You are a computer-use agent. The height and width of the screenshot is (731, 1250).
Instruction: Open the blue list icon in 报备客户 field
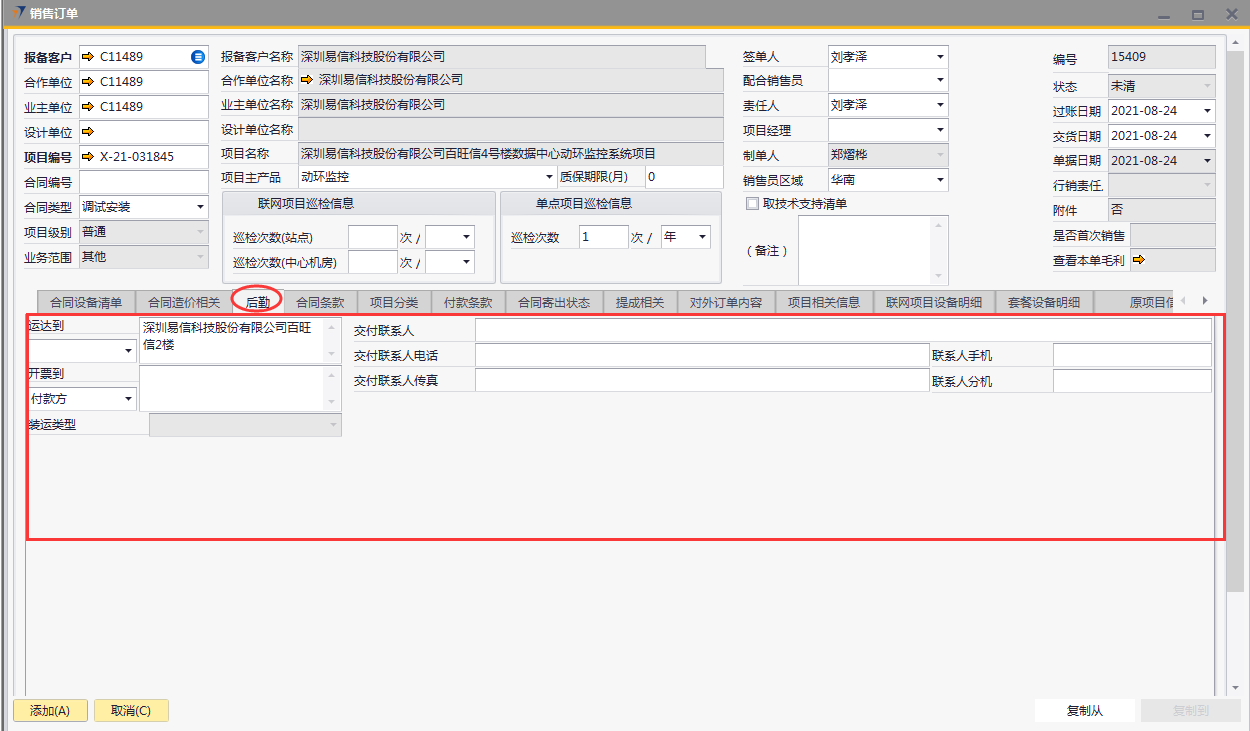tap(198, 57)
